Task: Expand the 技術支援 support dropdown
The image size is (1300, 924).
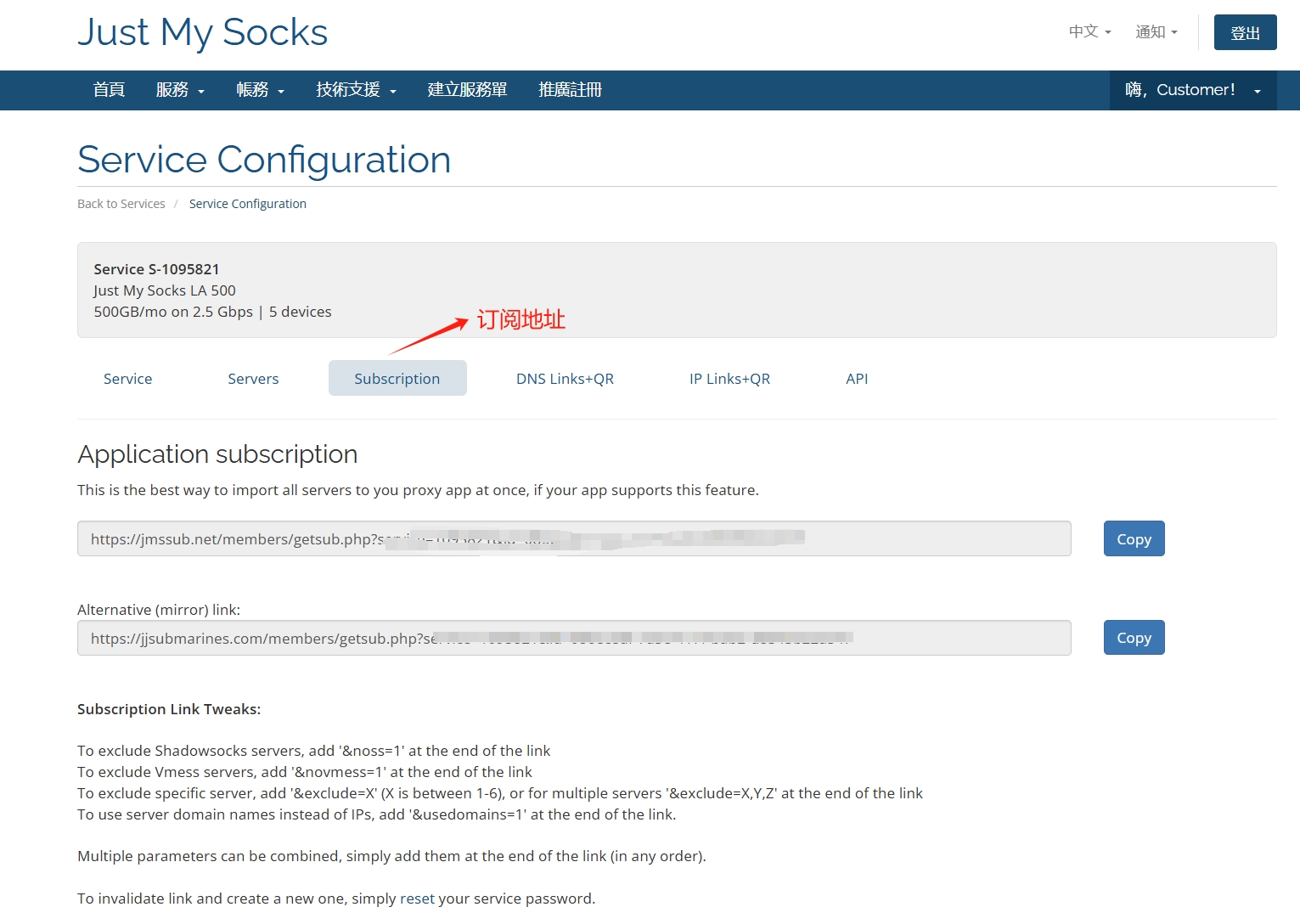Action: 355,90
